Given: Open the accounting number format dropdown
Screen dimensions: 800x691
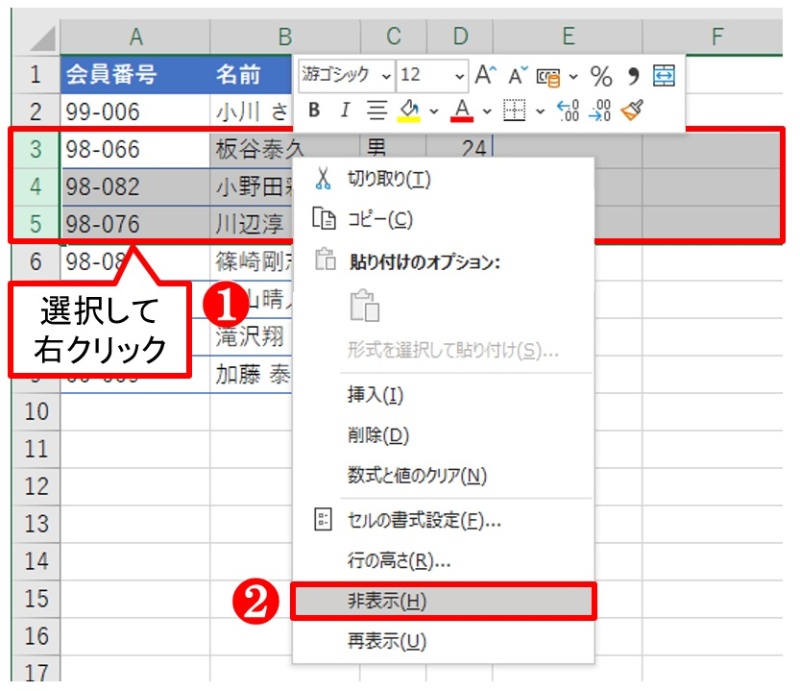Looking at the screenshot, I should (x=572, y=75).
